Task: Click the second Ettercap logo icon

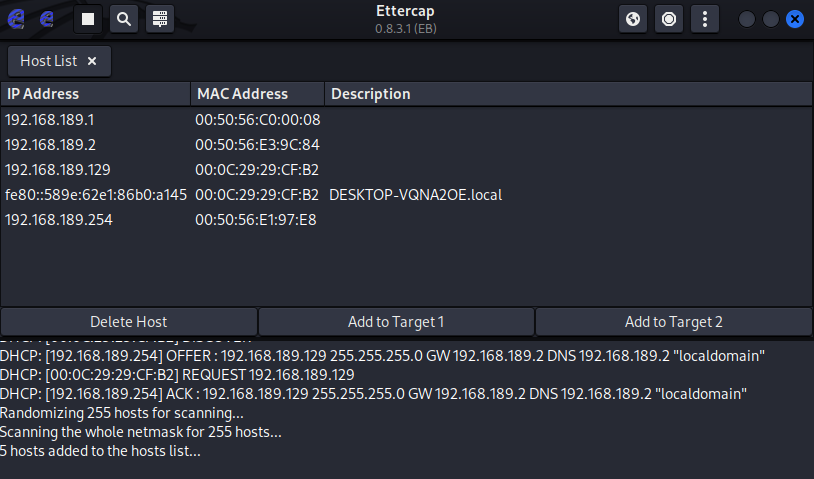Action: click(x=47, y=19)
